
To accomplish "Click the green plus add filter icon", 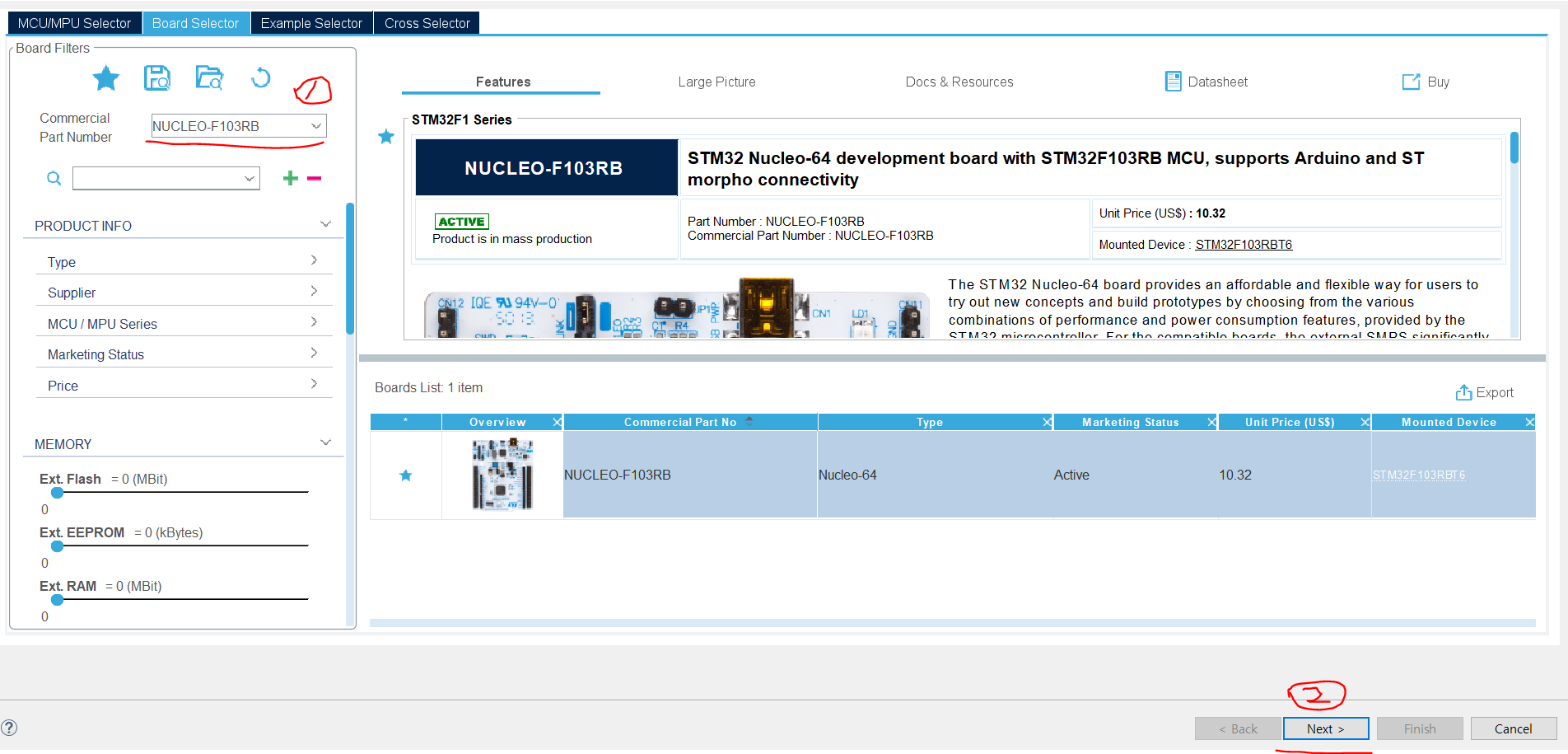I will point(290,178).
